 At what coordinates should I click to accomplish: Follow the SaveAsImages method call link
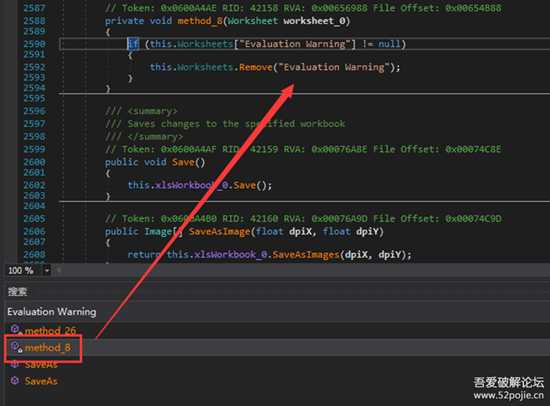306,254
